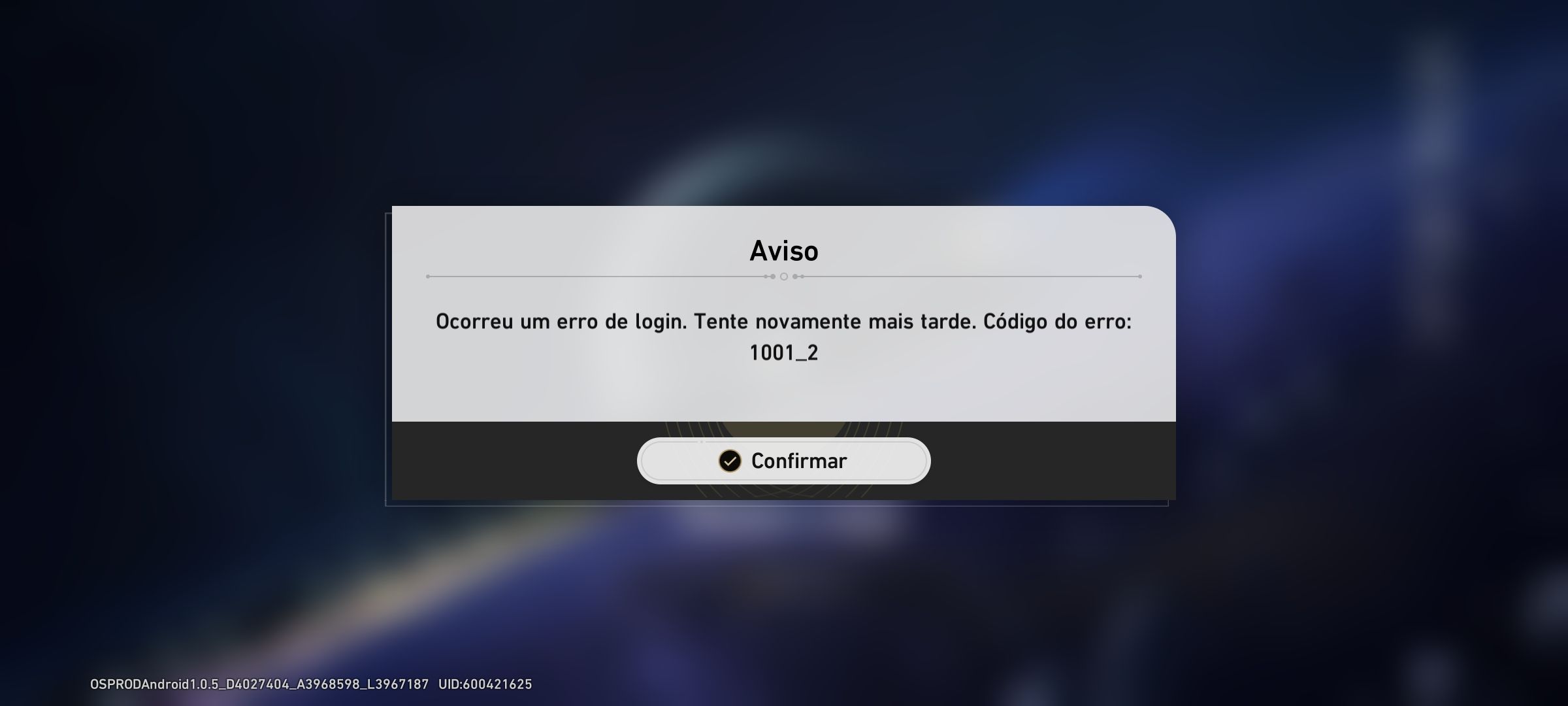Image resolution: width=1568 pixels, height=706 pixels.
Task: Click the center circle ornament under Aviso
Action: click(784, 277)
